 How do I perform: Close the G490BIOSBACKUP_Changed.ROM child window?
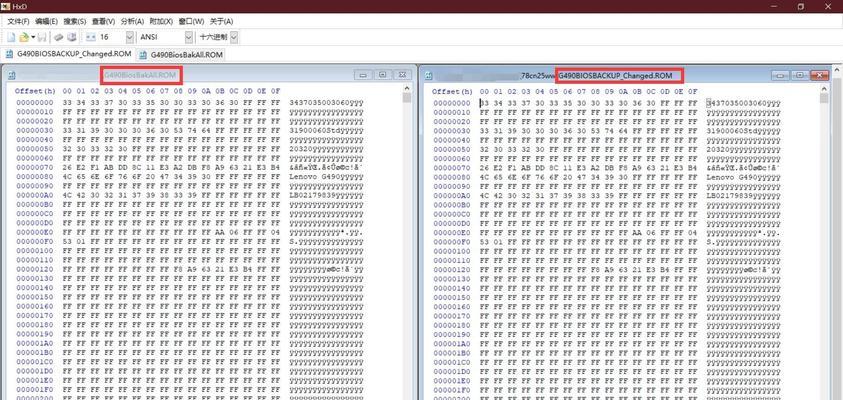819,75
